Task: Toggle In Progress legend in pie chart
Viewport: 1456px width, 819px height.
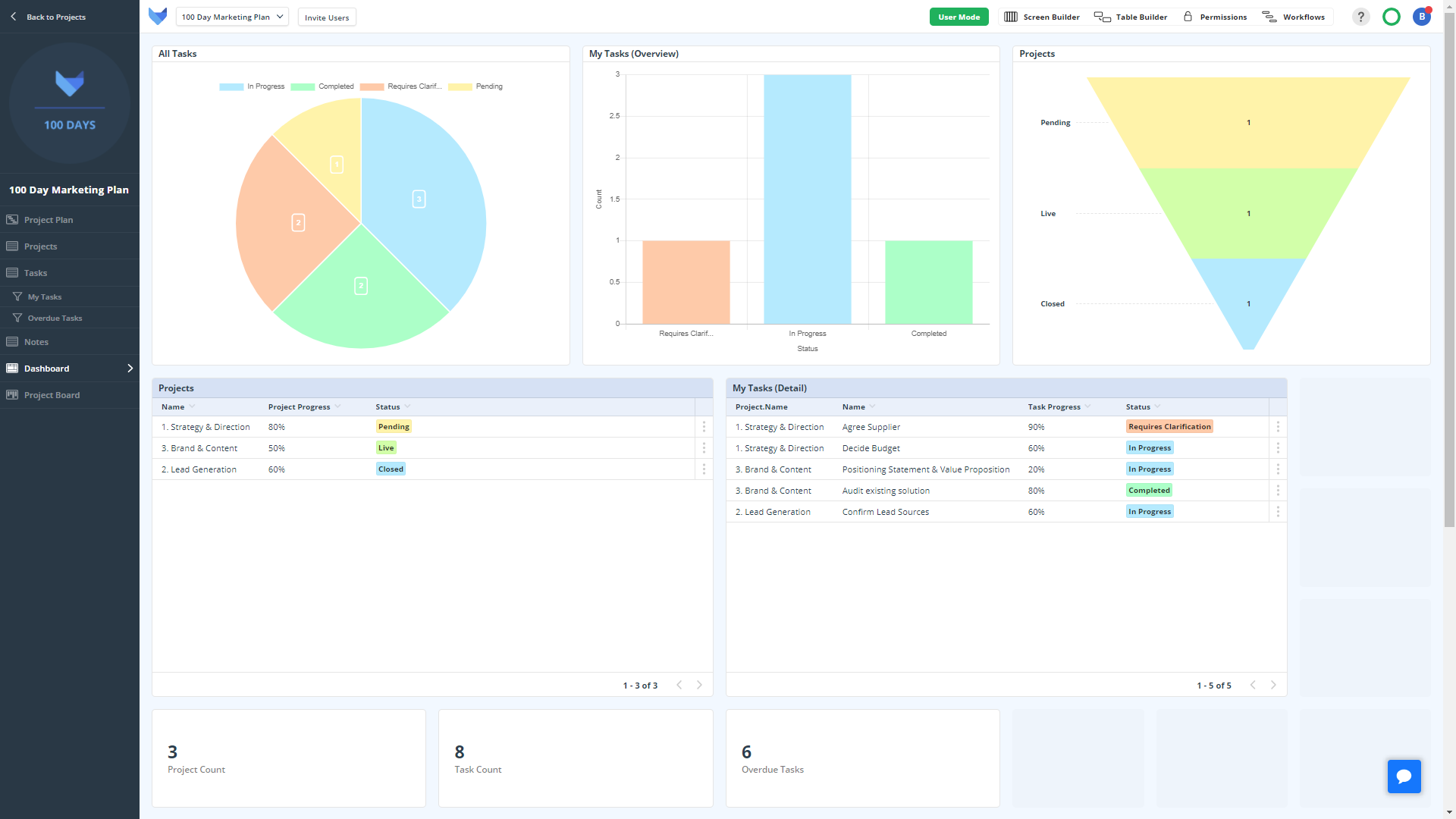Action: (x=265, y=86)
